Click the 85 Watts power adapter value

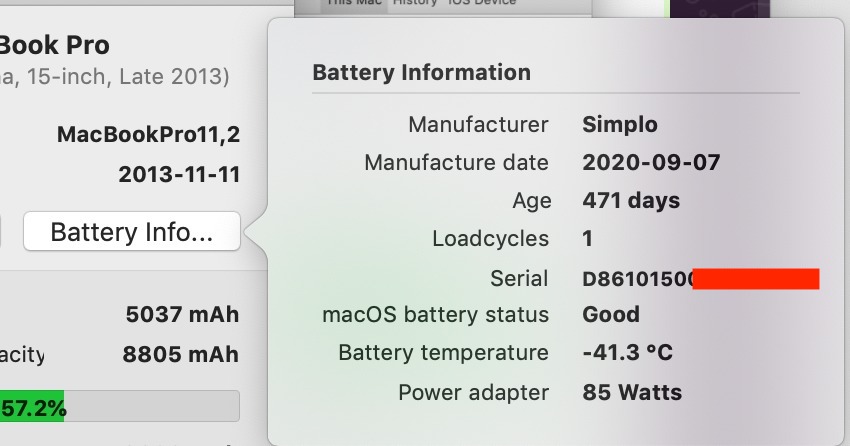(x=632, y=392)
